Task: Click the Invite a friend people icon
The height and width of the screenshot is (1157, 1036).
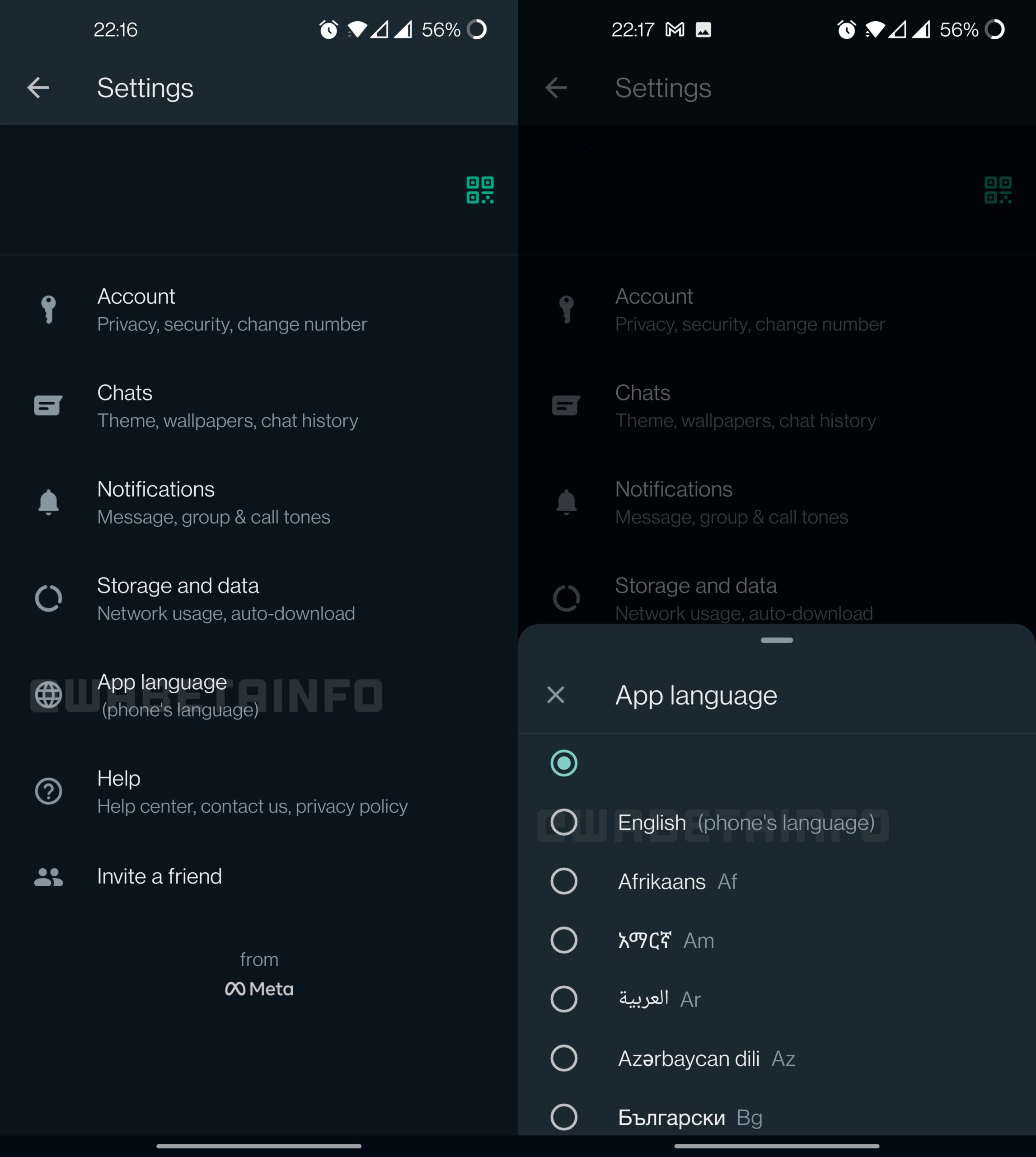Action: pos(48,877)
